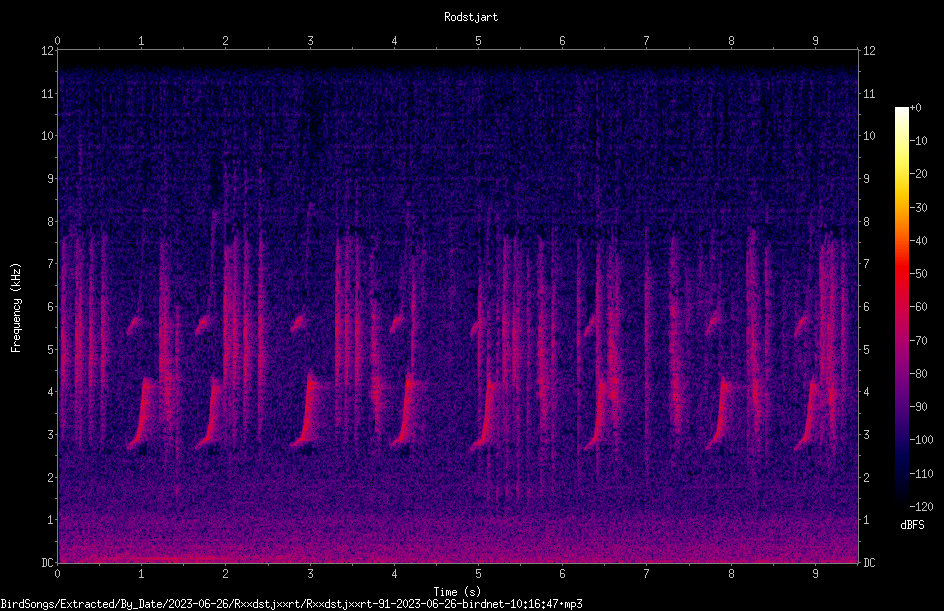944x611 pixels.
Task: Click the bright upsweep call near 8 seconds
Action: click(x=719, y=414)
